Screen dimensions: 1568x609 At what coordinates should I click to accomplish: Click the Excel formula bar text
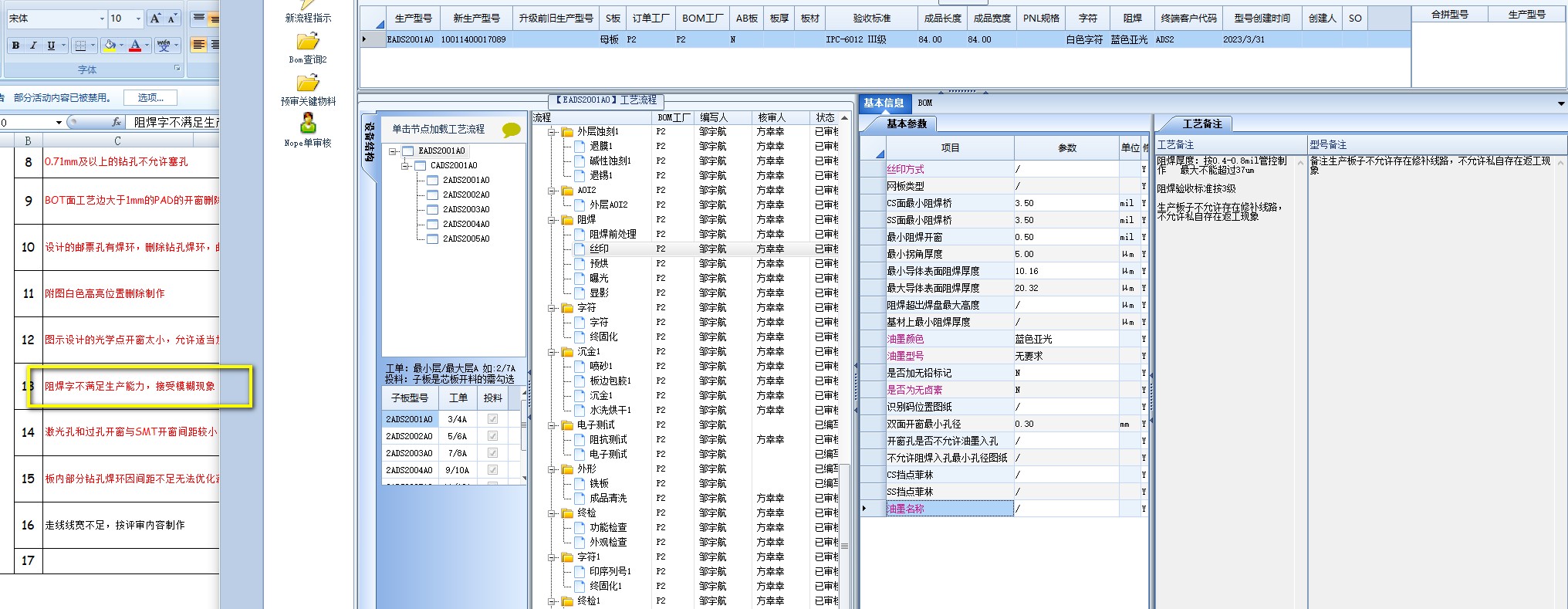176,122
